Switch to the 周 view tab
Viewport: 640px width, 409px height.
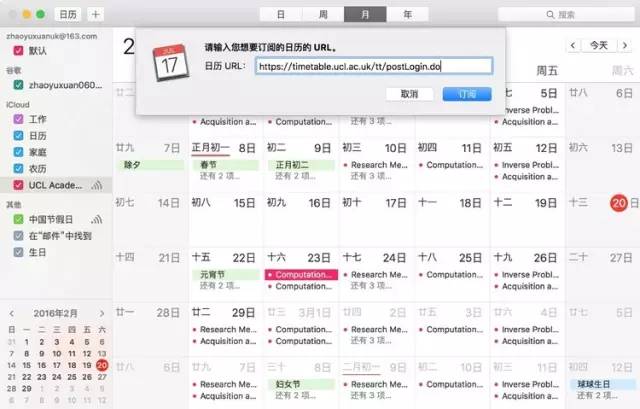(322, 15)
